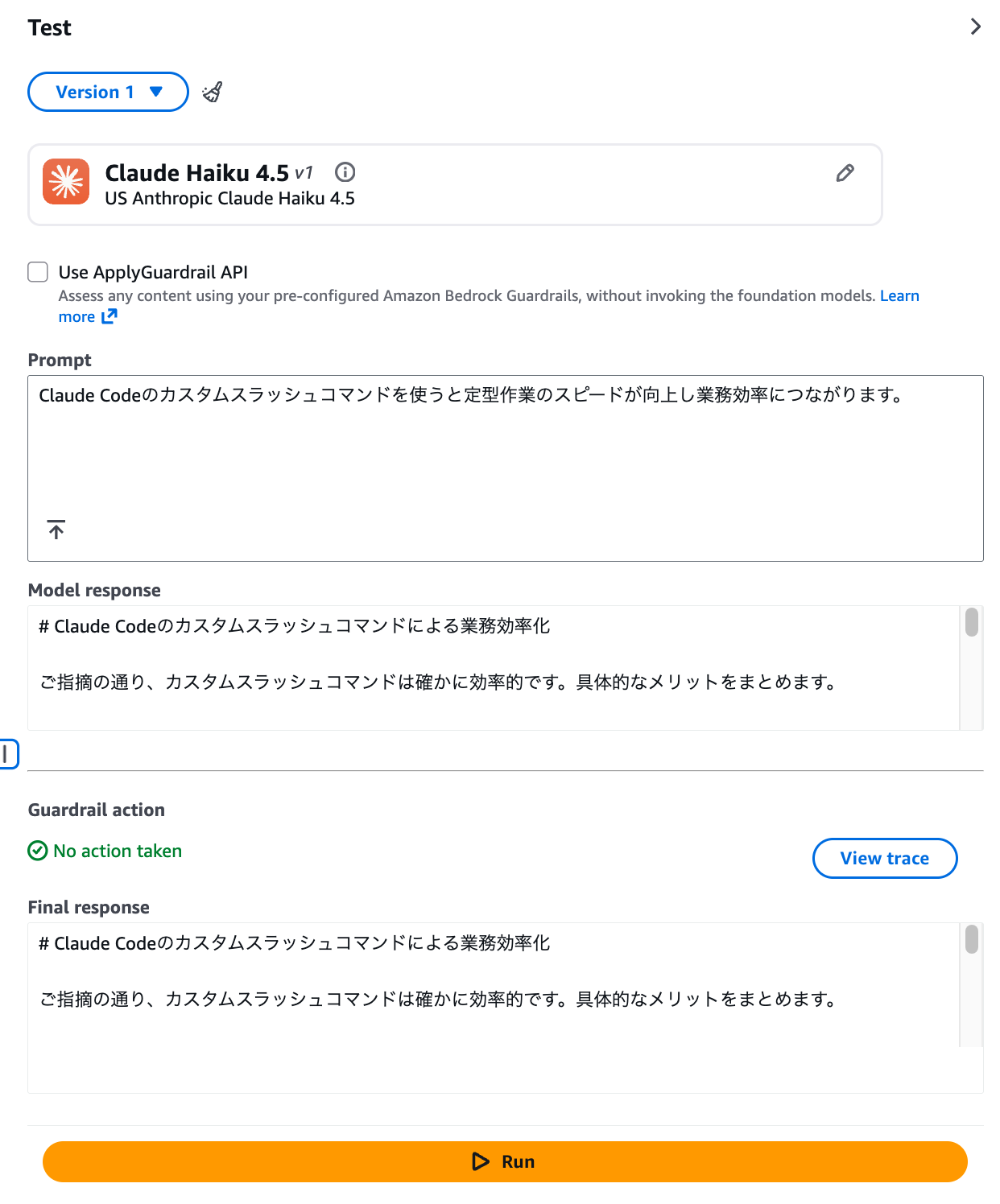Click the upload arrow icon in prompt box
Screen dimensions: 1000x1204
tap(56, 530)
